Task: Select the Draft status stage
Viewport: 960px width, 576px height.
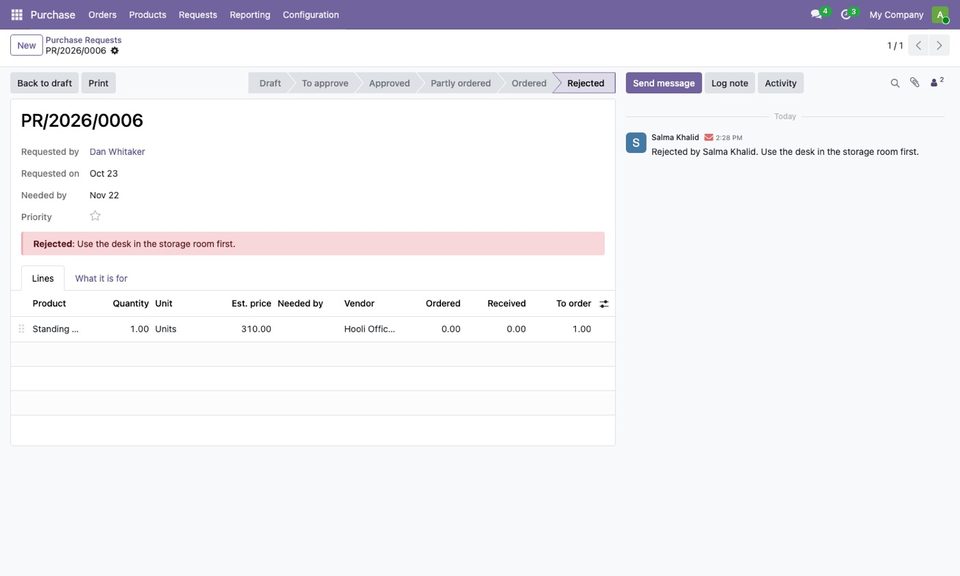Action: coord(269,83)
